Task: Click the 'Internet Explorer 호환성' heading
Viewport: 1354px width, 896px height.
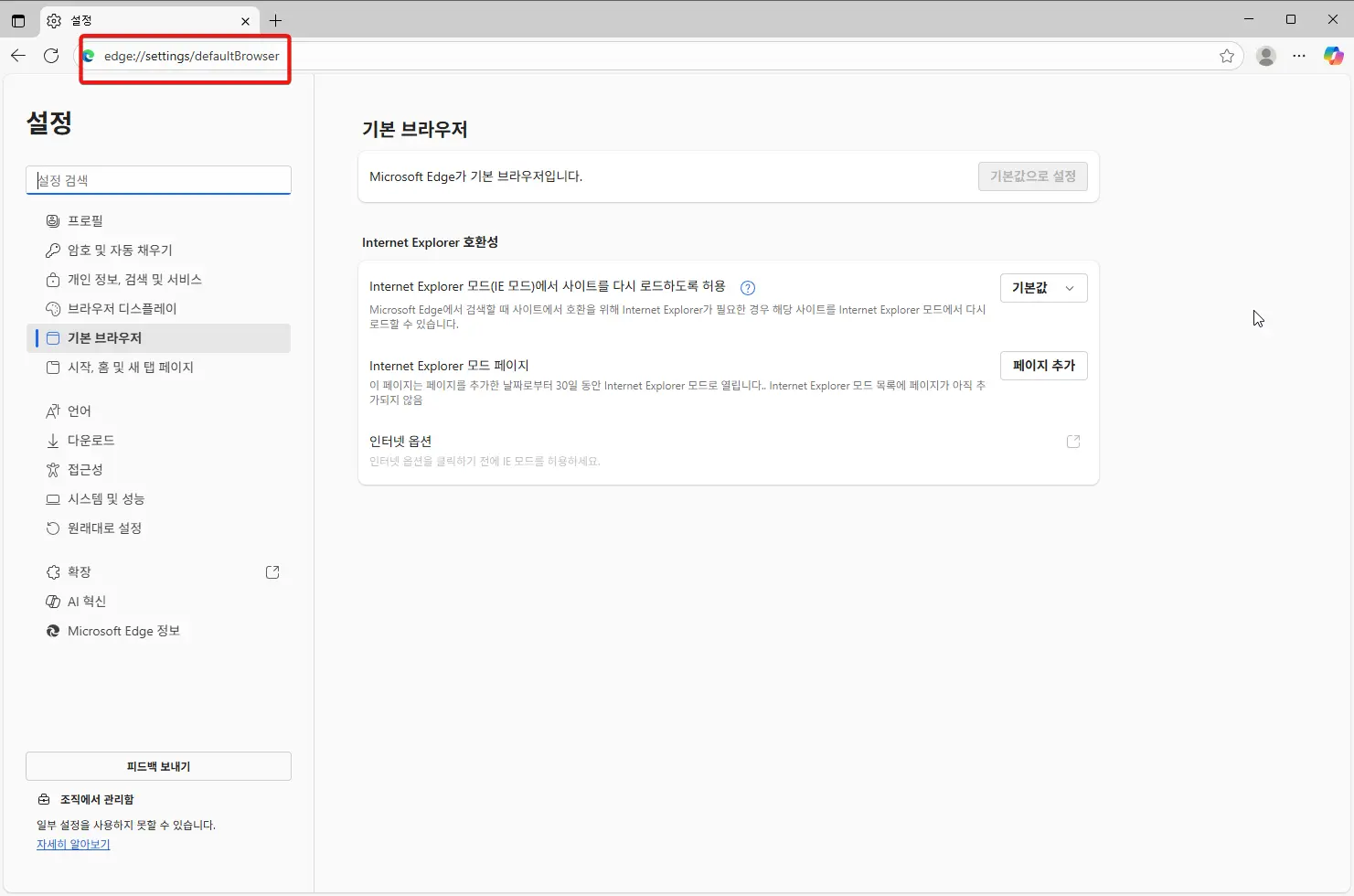Action: pyautogui.click(x=430, y=242)
